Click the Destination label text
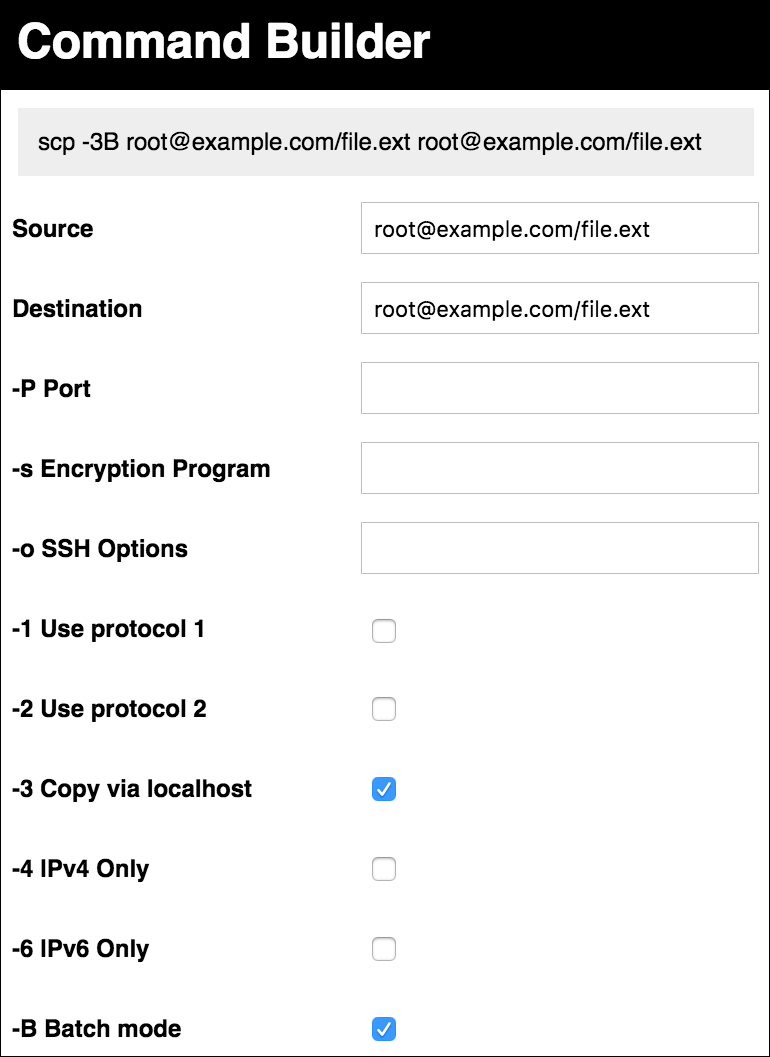The width and height of the screenshot is (770, 1057). pos(78,309)
